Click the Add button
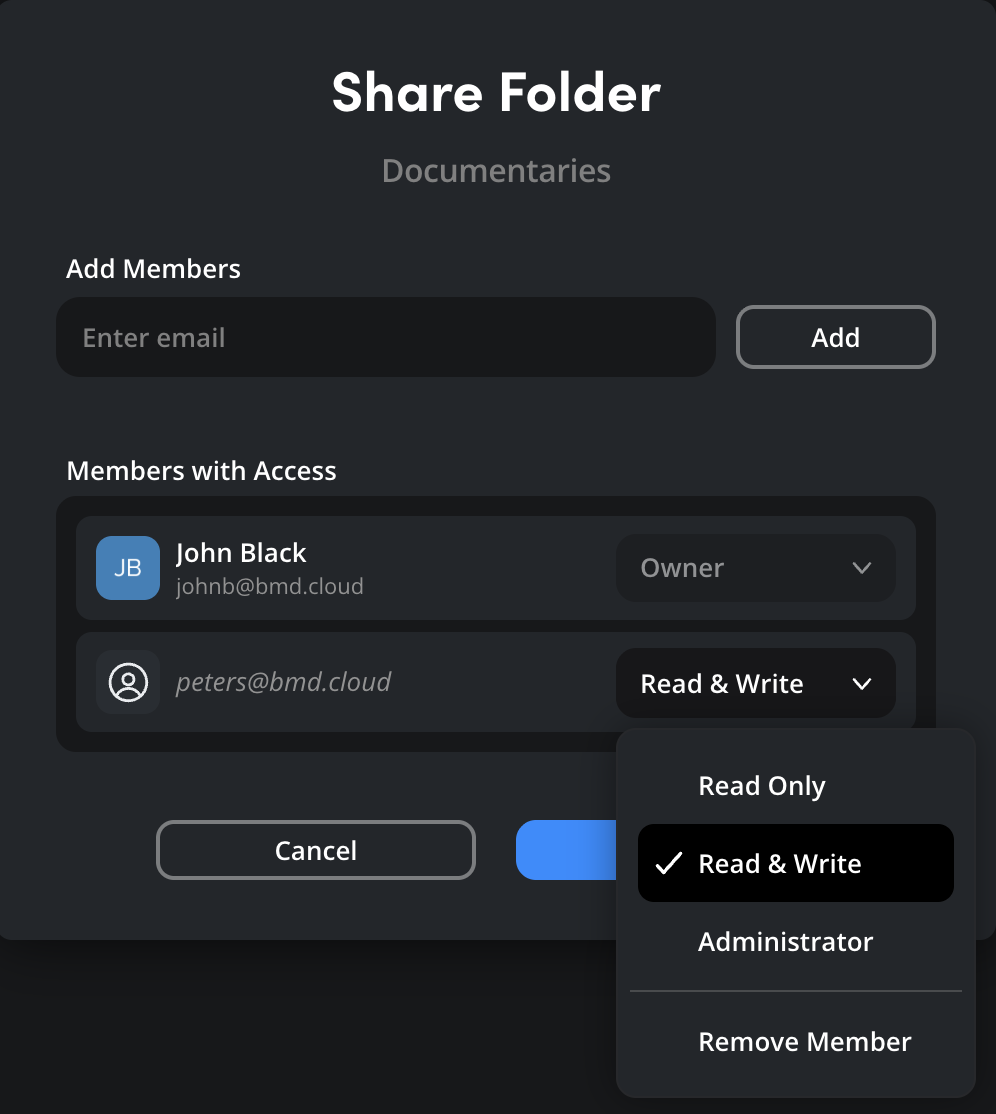 click(835, 337)
